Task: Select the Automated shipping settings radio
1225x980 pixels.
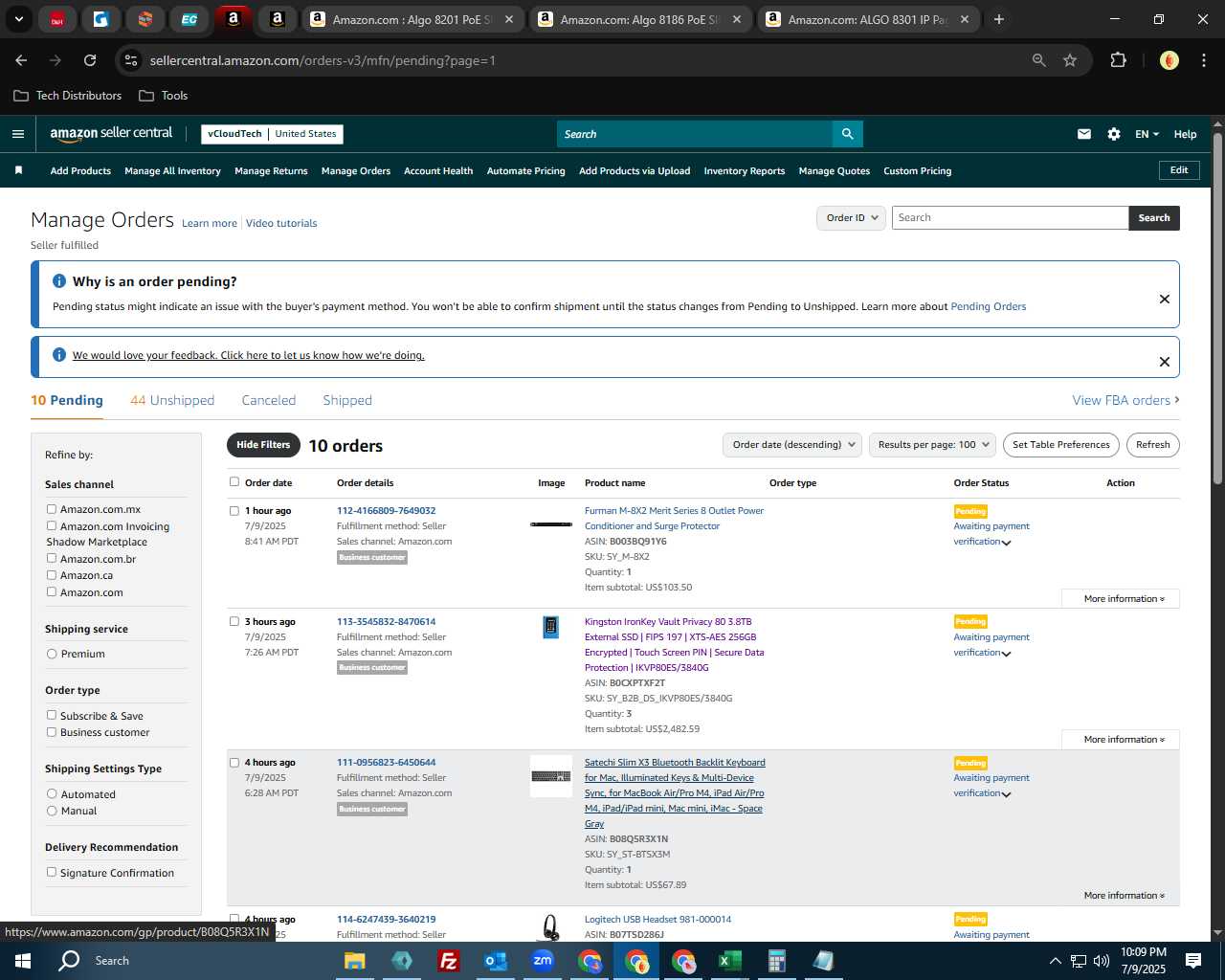Action: (x=52, y=793)
